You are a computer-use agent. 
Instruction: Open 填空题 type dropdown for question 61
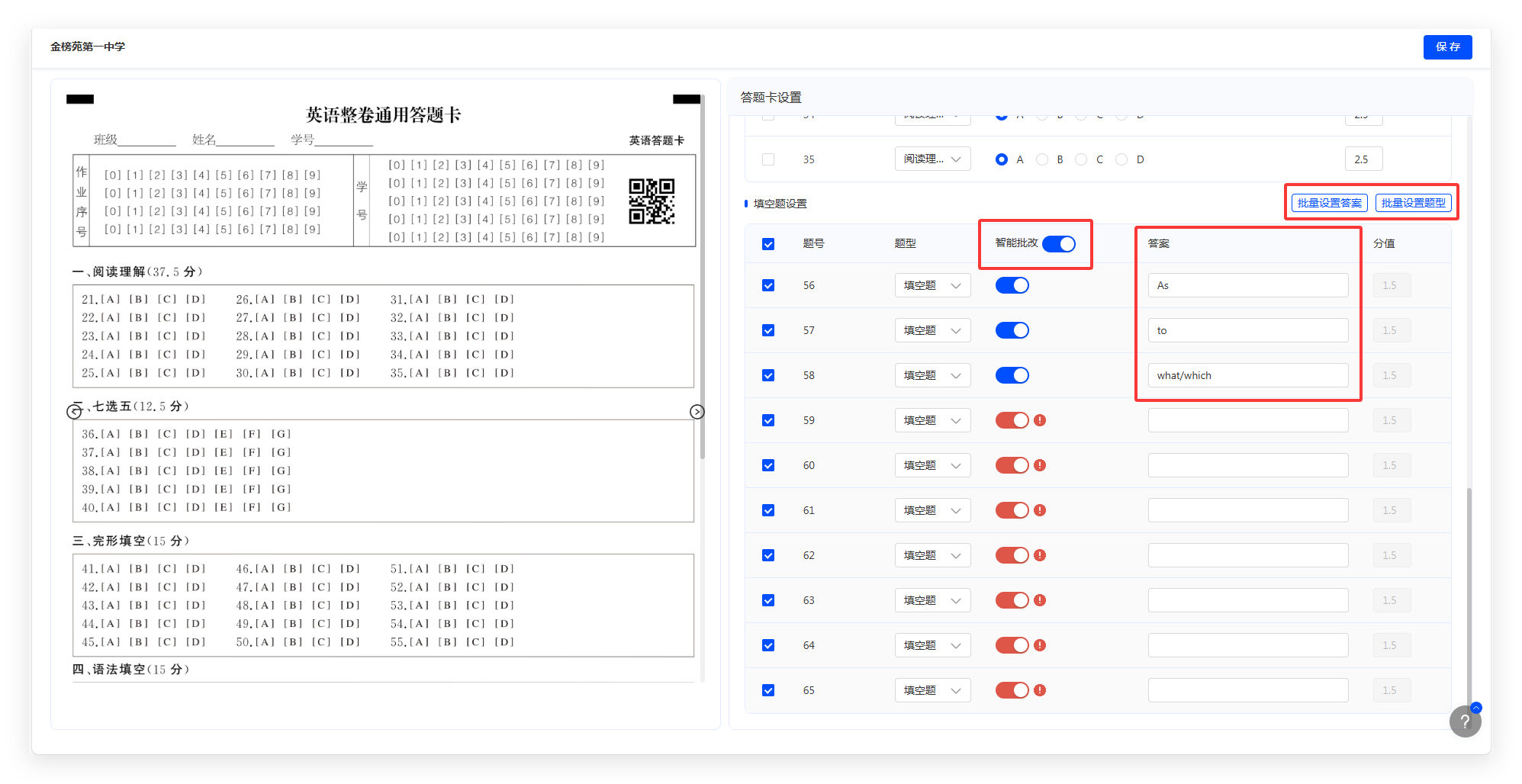932,510
